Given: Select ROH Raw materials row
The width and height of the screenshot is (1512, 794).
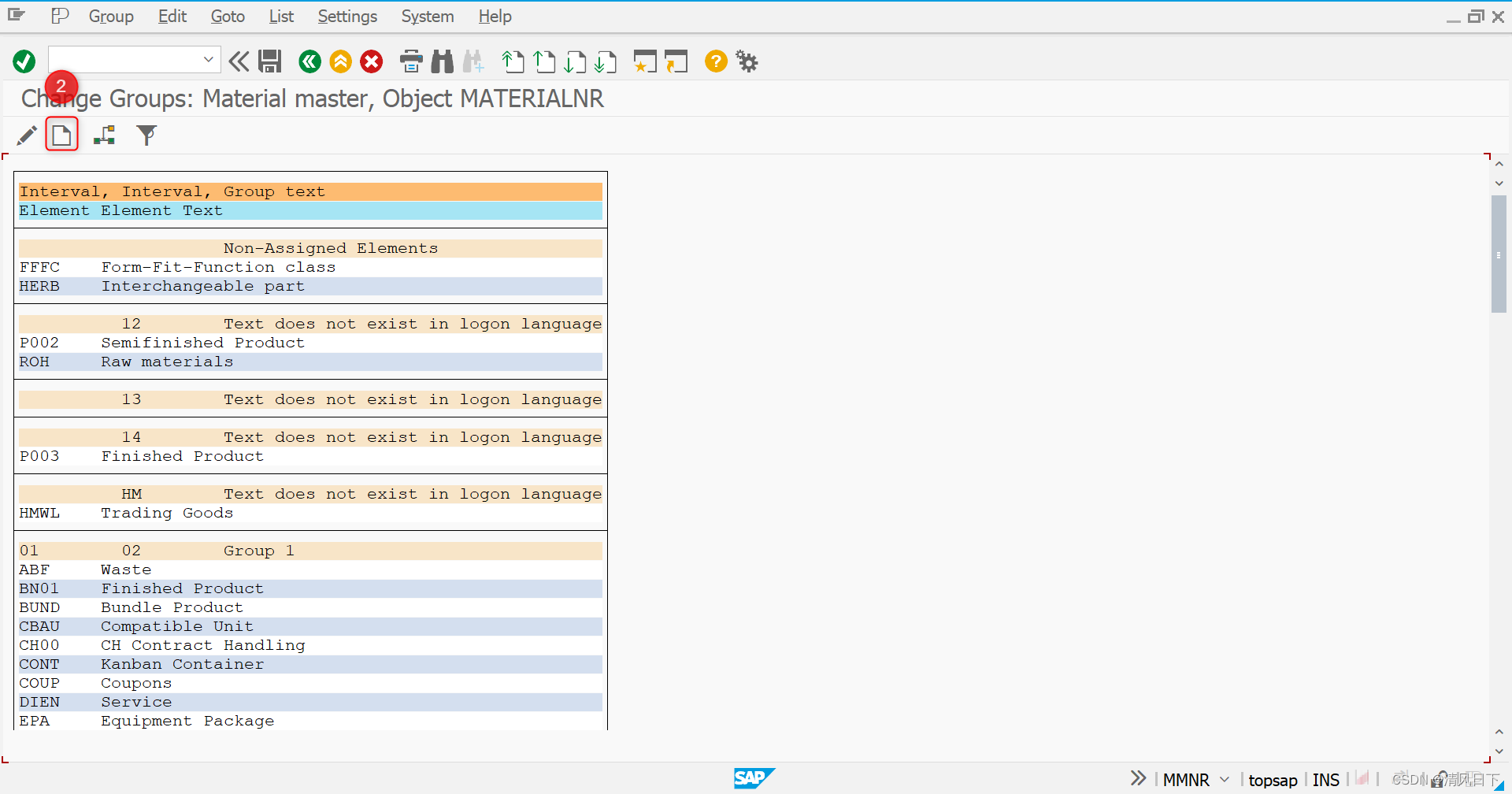Looking at the screenshot, I should click(x=310, y=362).
